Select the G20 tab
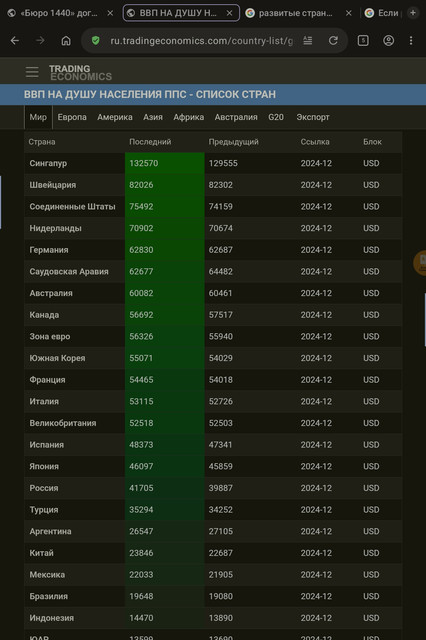The width and height of the screenshot is (426, 640). point(276,117)
